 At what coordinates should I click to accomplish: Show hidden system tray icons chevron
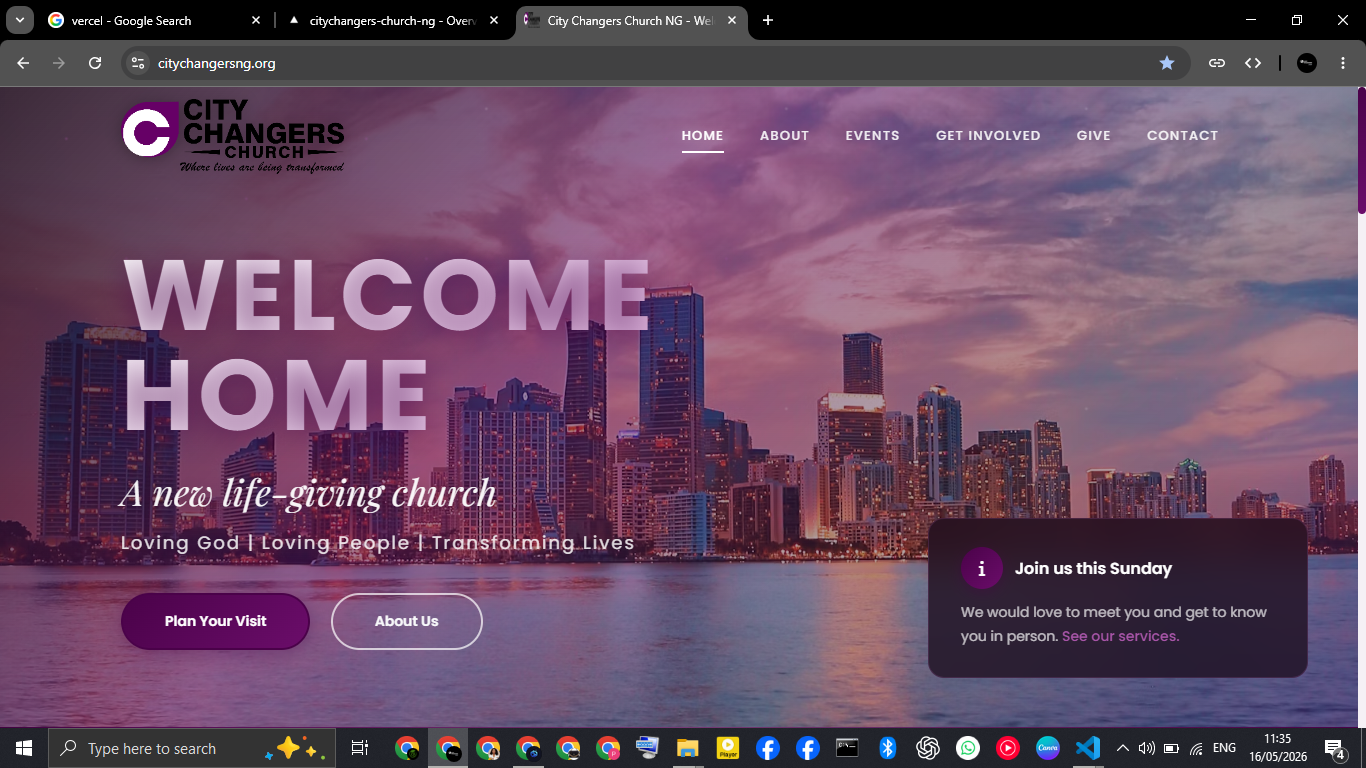(x=1123, y=748)
